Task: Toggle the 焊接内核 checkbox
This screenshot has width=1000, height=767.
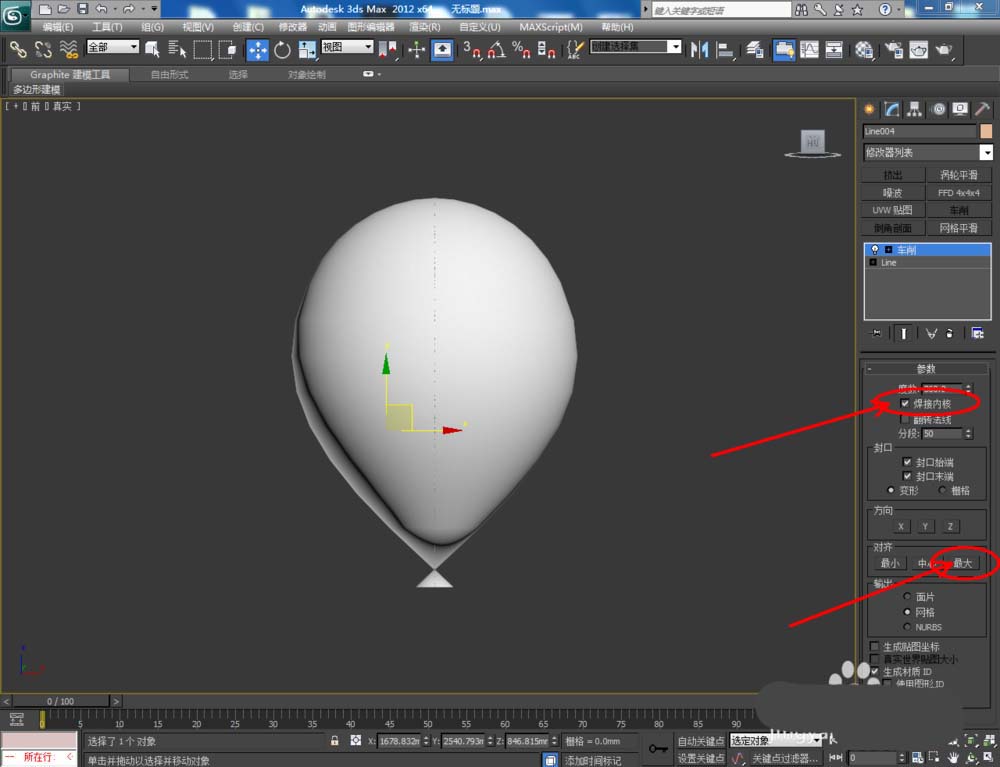Action: tap(906, 404)
